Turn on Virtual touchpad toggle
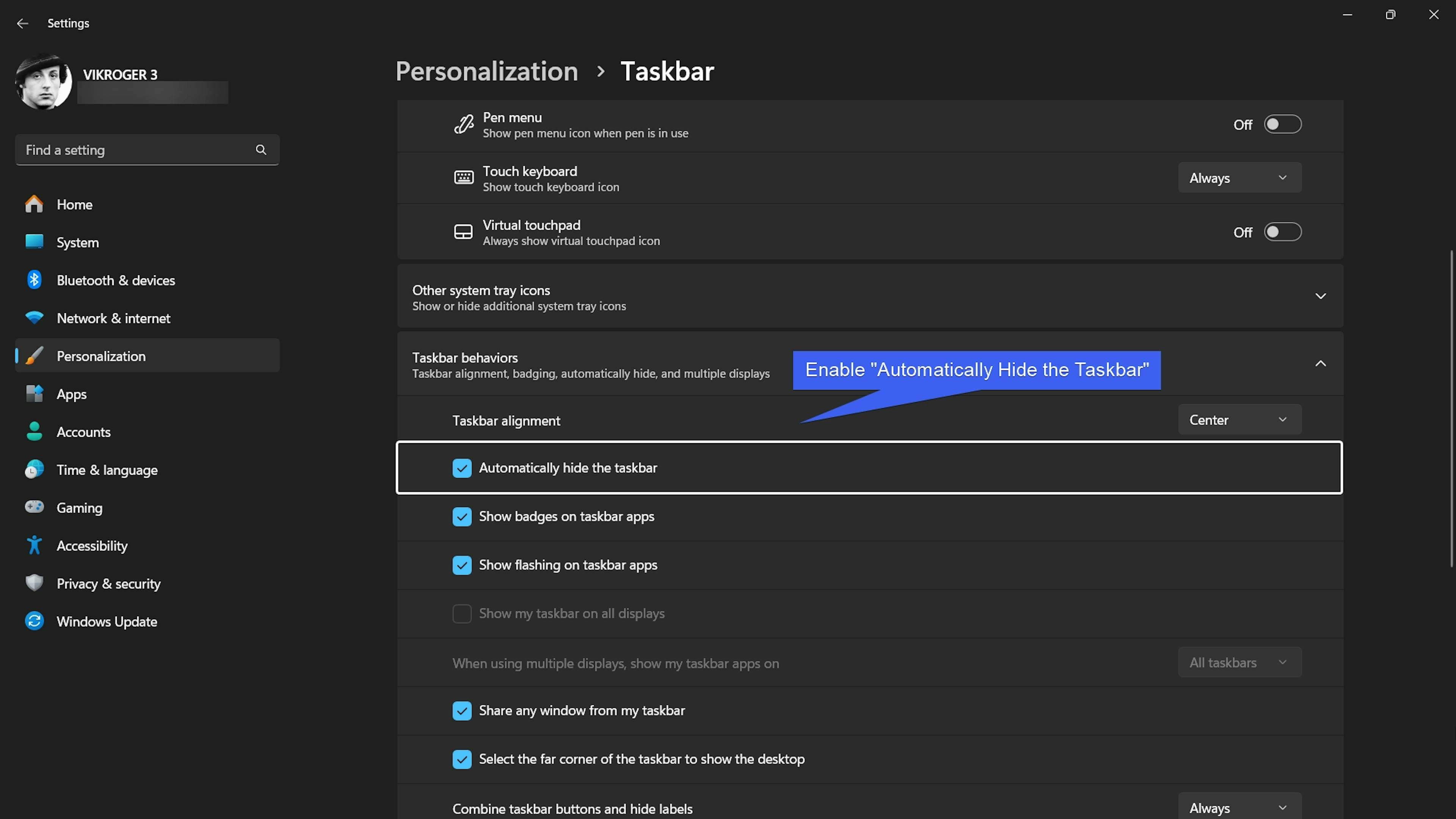The height and width of the screenshot is (819, 1456). pyautogui.click(x=1282, y=232)
